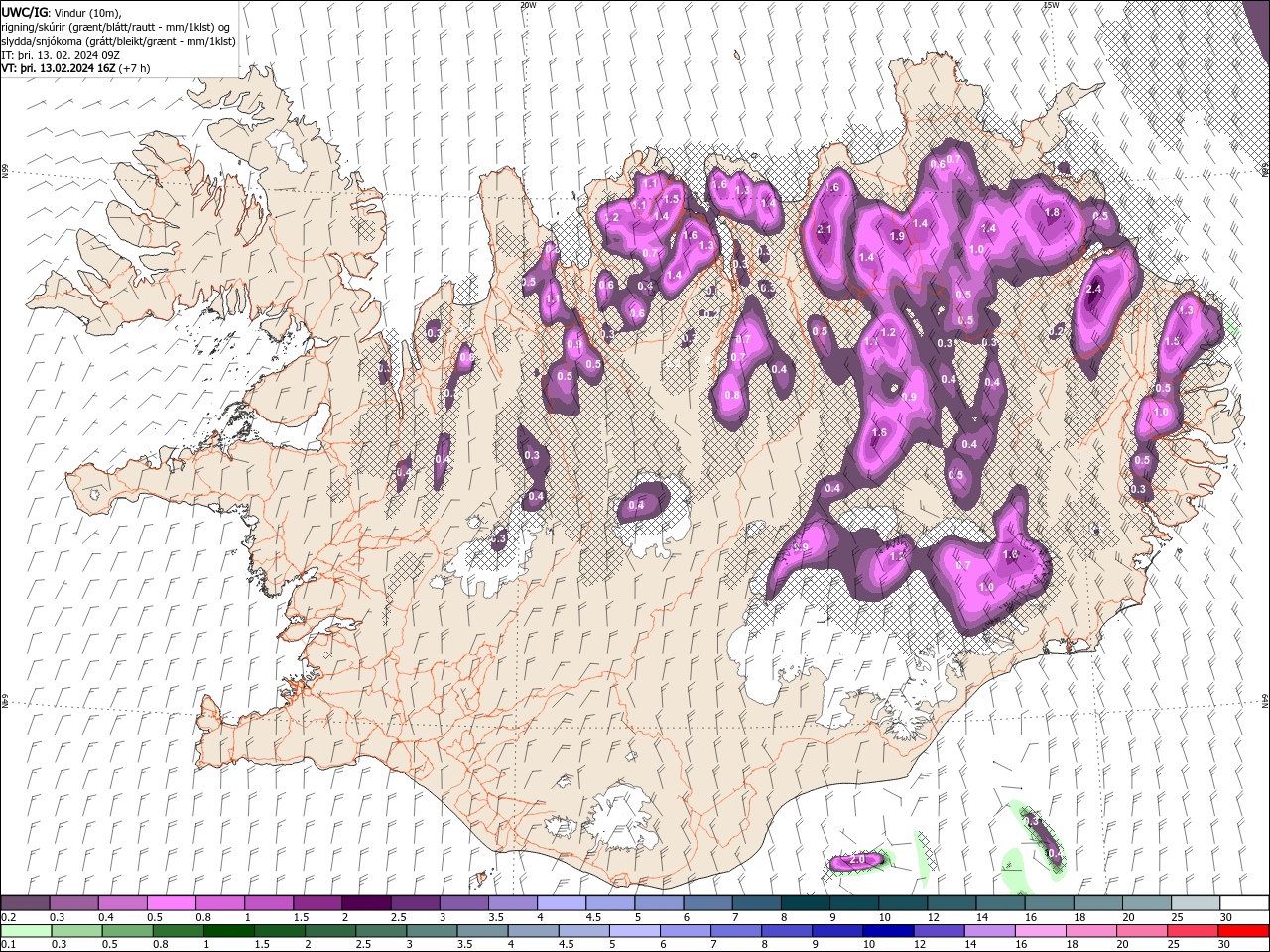This screenshot has width=1270, height=952.
Task: Pick the upper legend swatch between 0.2 and 0.3
Action: coord(25,903)
